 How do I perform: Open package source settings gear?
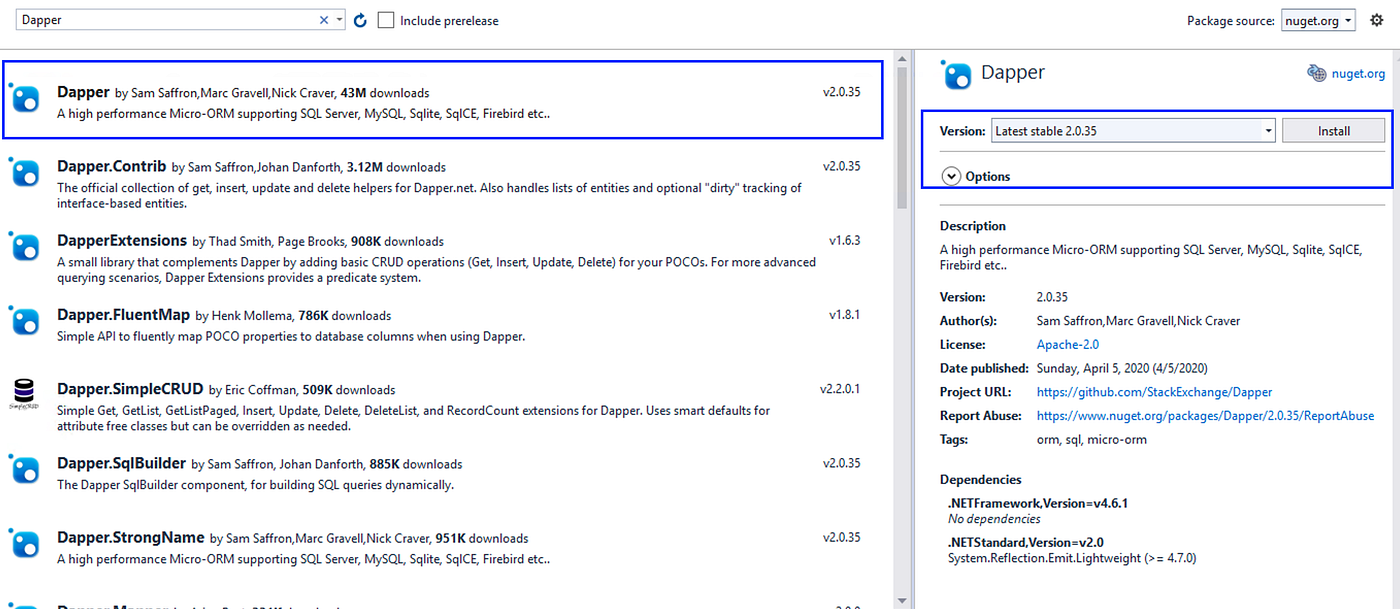click(x=1377, y=20)
